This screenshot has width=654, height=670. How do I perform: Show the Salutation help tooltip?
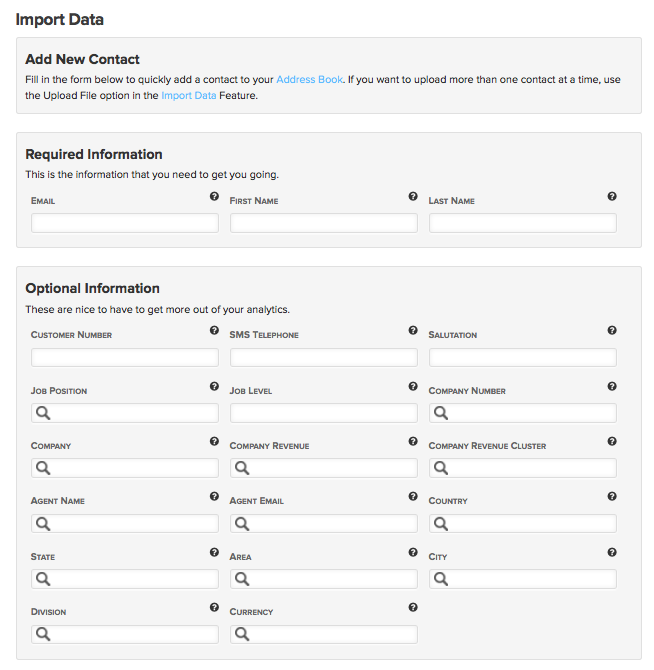[612, 330]
